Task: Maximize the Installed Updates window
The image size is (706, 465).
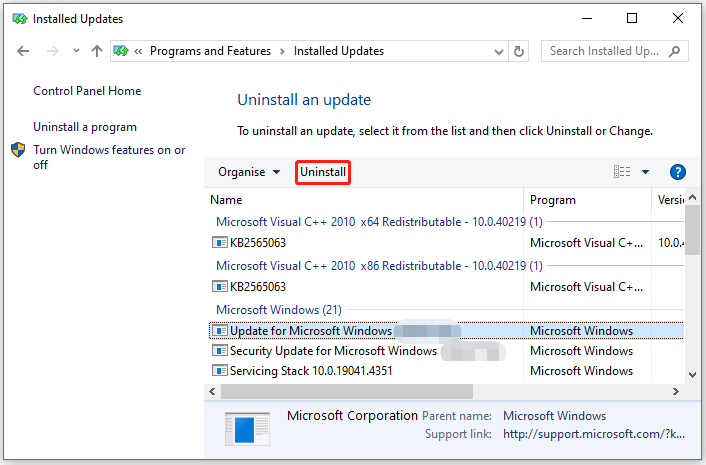Action: (x=632, y=18)
